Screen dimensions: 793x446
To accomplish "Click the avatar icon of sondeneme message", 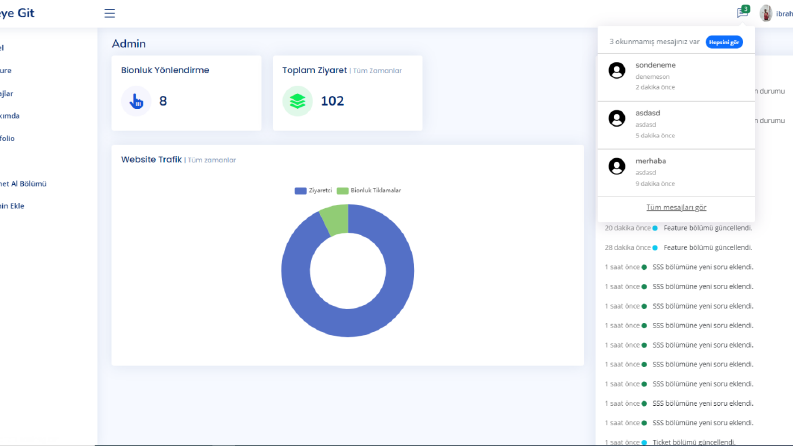I will coord(616,70).
